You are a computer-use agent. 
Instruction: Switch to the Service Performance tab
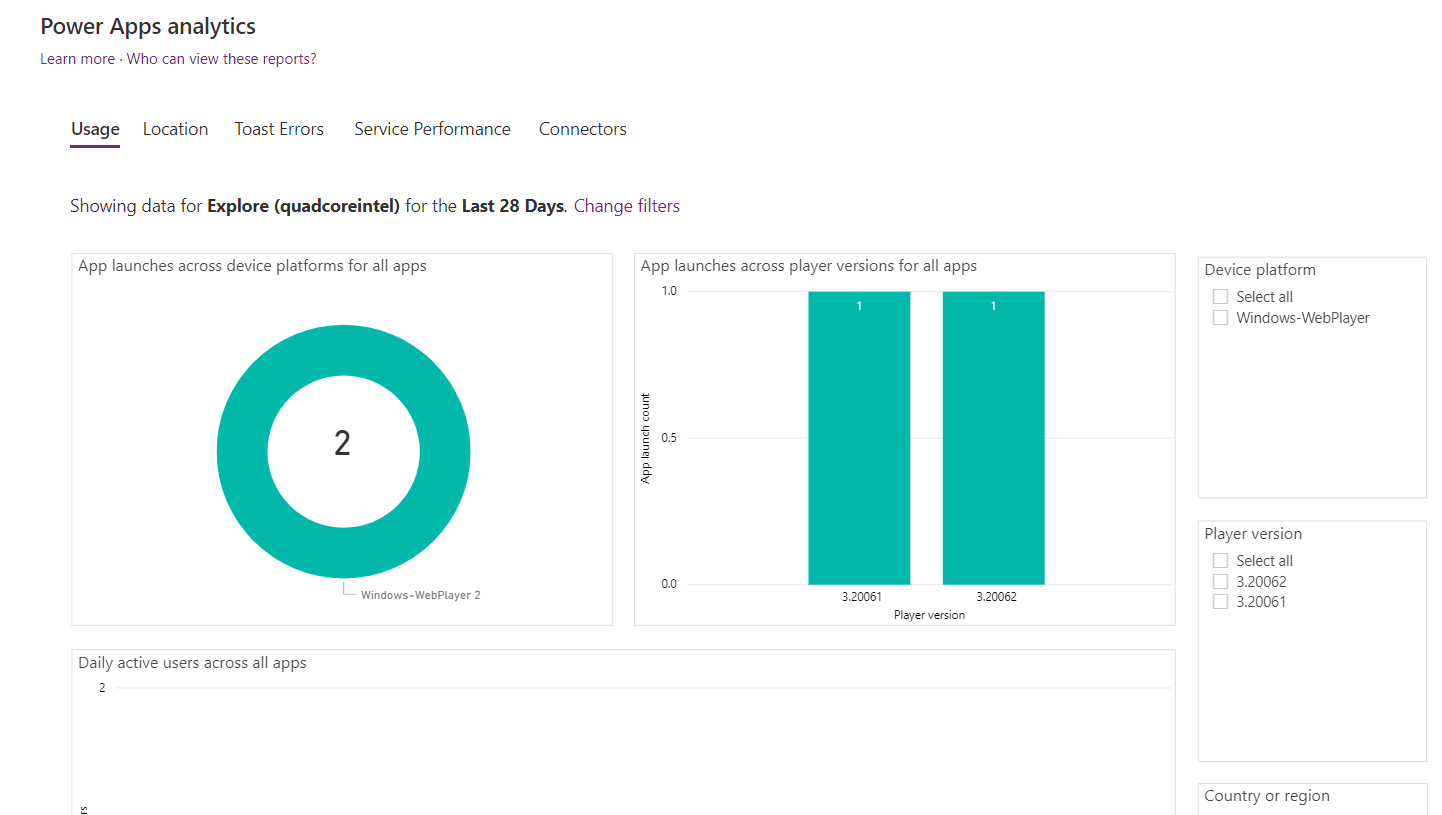(432, 128)
